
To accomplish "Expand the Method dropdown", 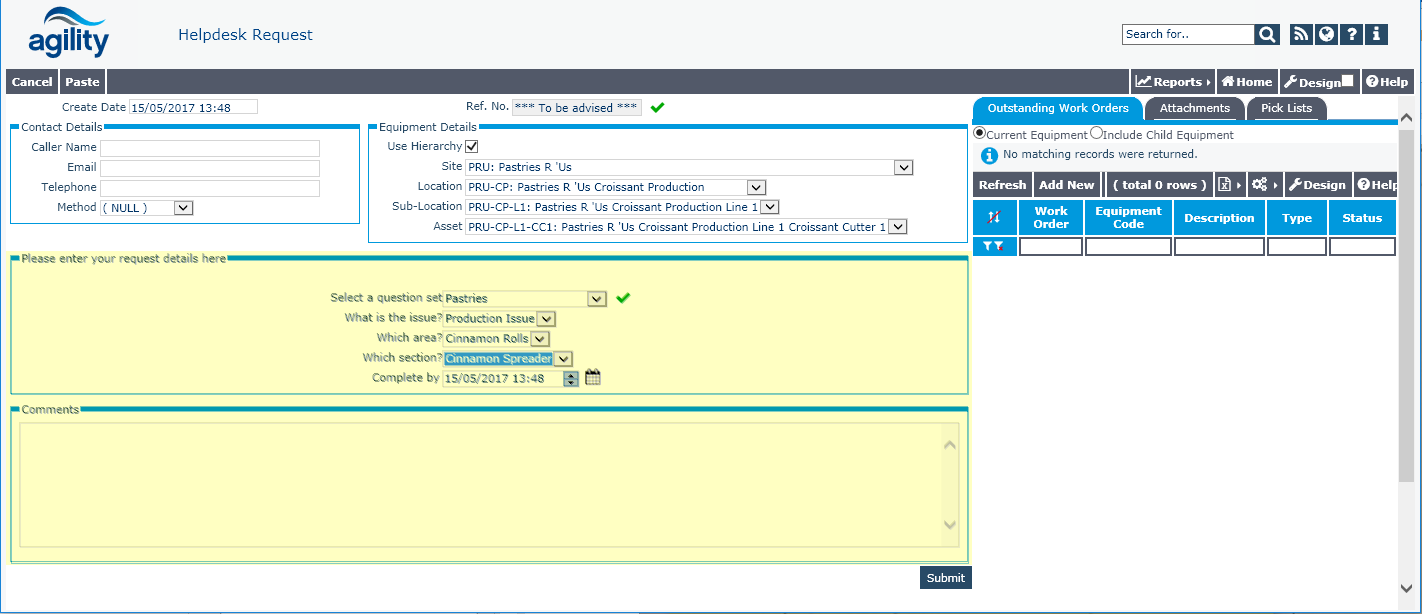I will (x=182, y=208).
